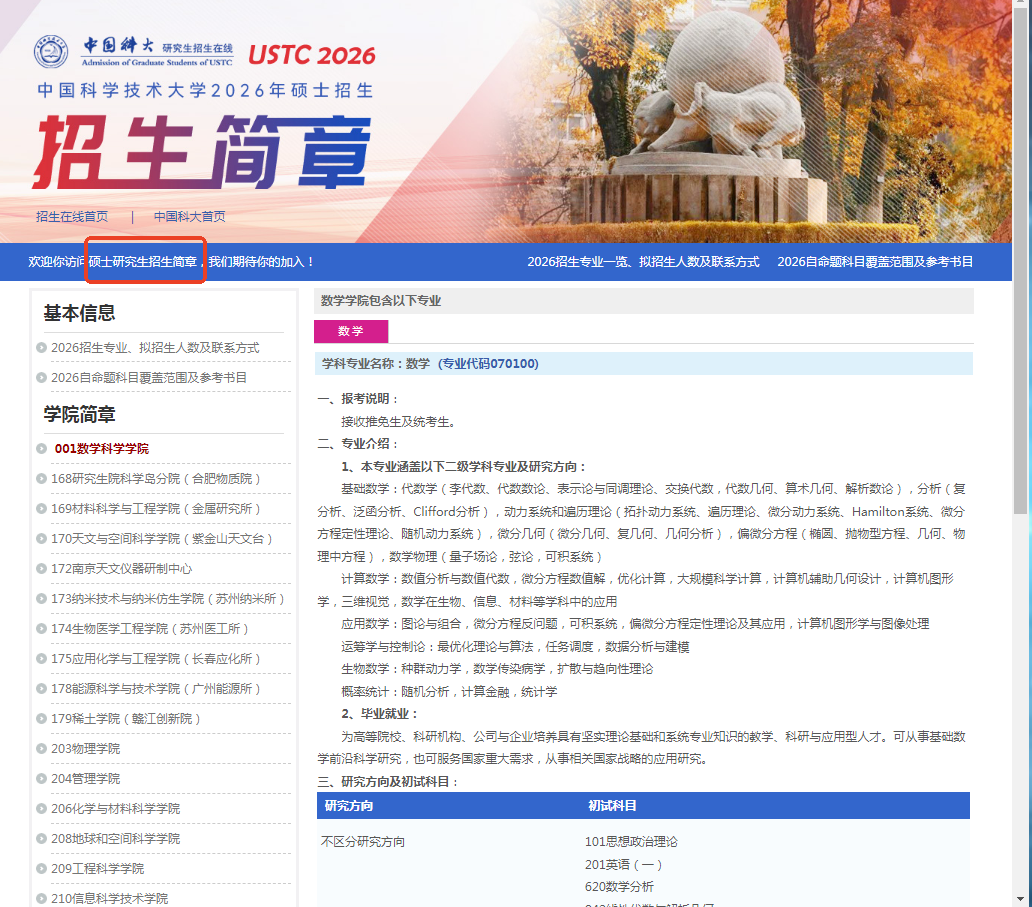1032x907 pixels.
Task: Open 209工程科学学院 in the college list
Action: coord(97,869)
